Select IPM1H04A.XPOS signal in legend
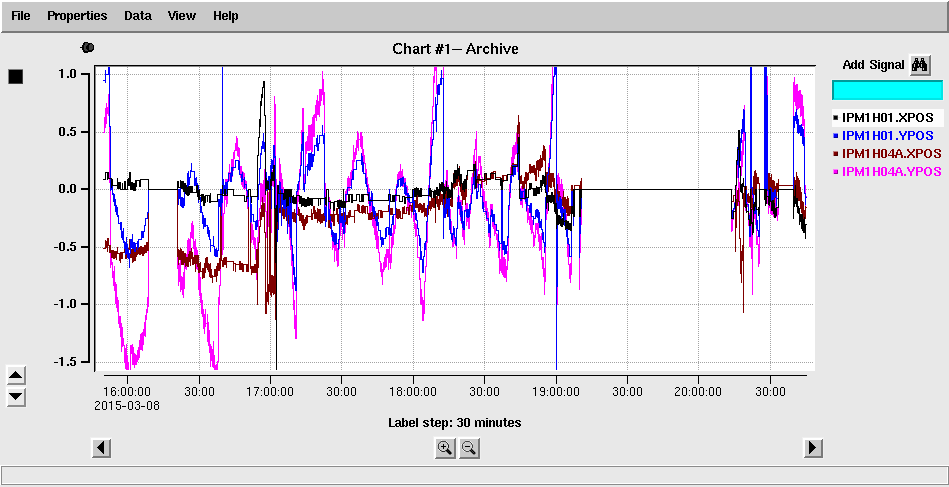Image resolution: width=949 pixels, height=487 pixels. click(887, 152)
